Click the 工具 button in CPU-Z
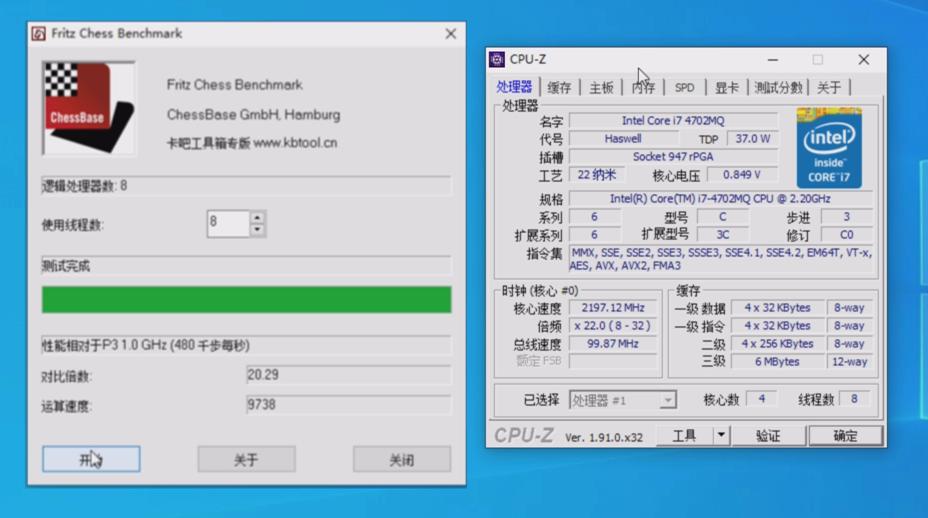Screen dimensions: 928x518 685,436
